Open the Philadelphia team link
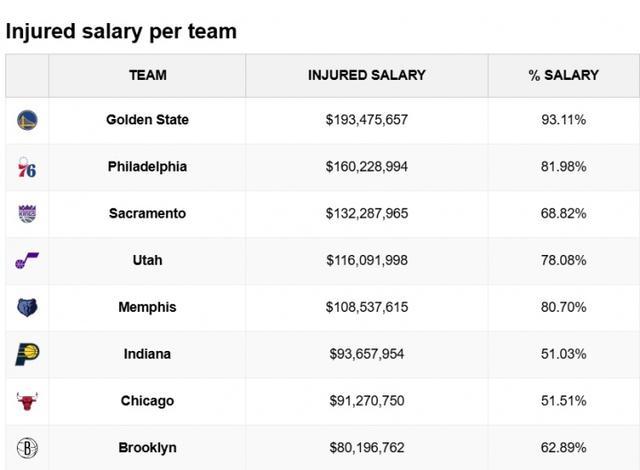This screenshot has height=470, width=640. coord(147,167)
